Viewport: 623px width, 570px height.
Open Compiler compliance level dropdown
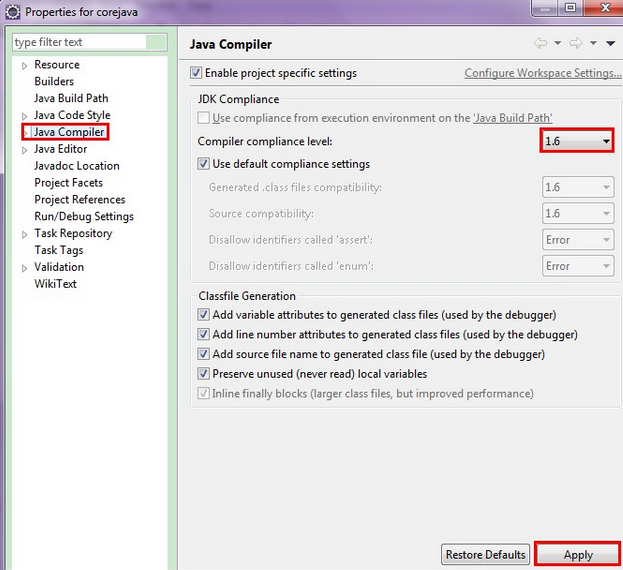(x=577, y=141)
